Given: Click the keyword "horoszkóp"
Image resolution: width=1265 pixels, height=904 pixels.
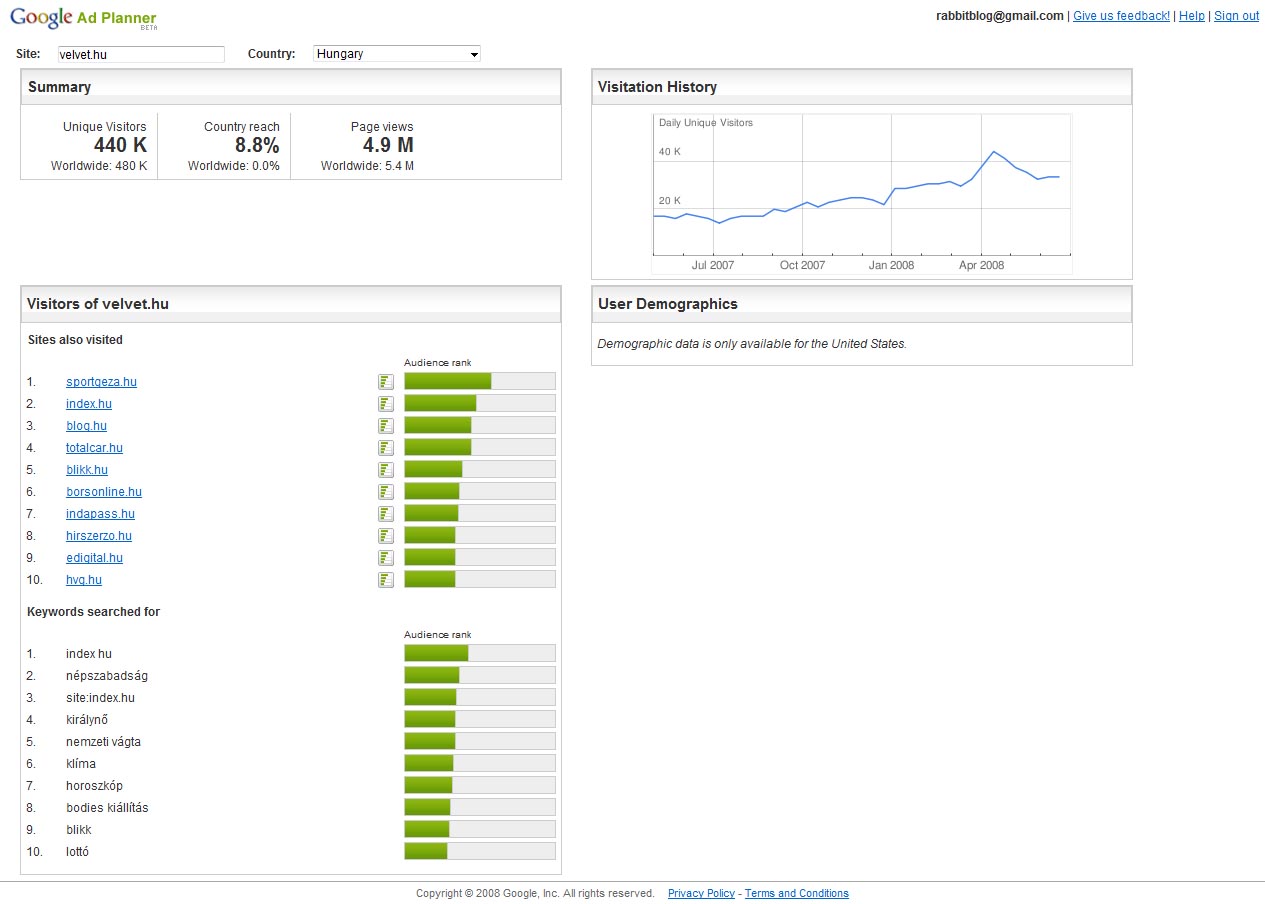Looking at the screenshot, I should point(95,786).
